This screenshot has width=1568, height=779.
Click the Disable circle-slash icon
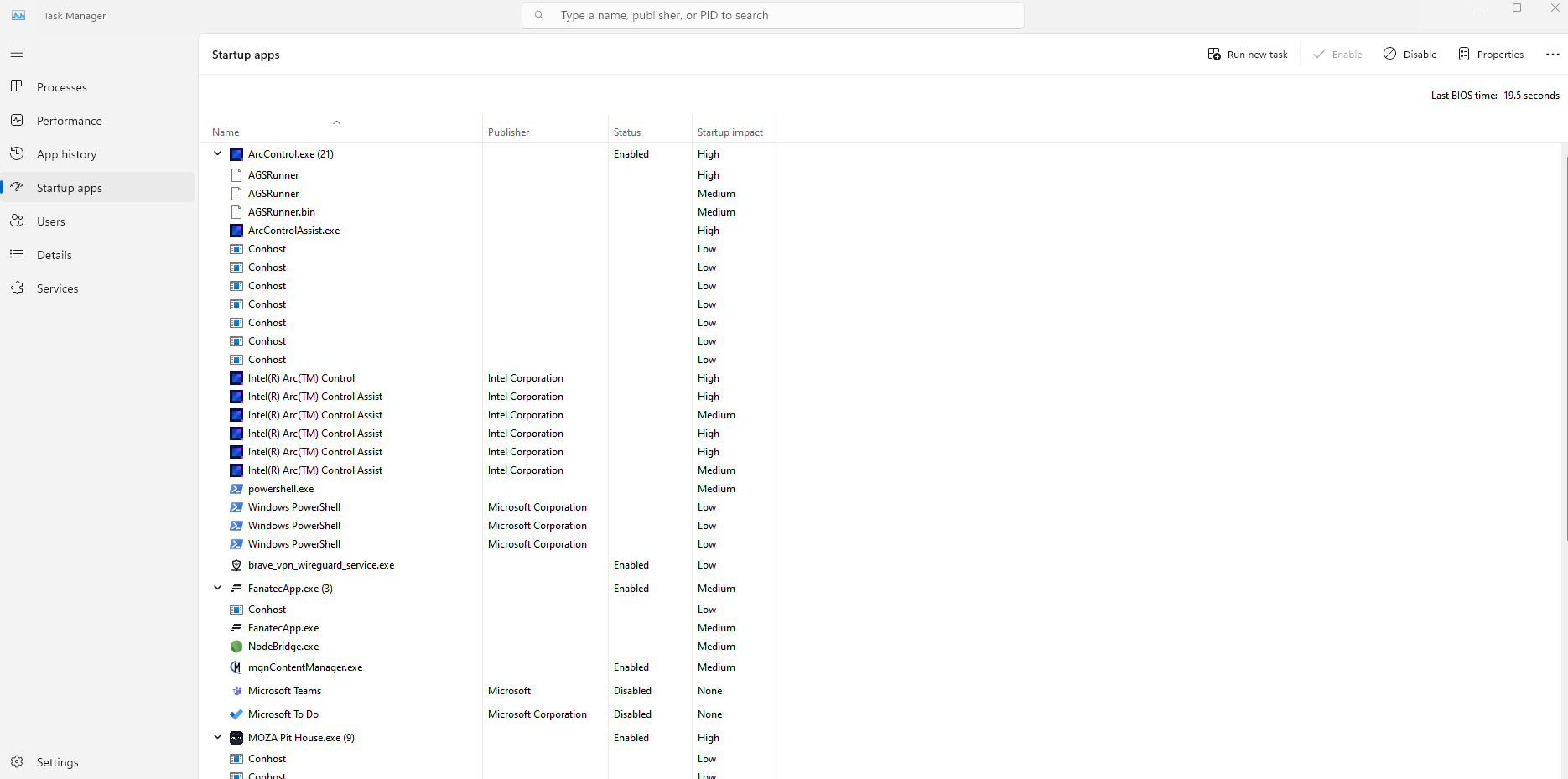[1390, 54]
